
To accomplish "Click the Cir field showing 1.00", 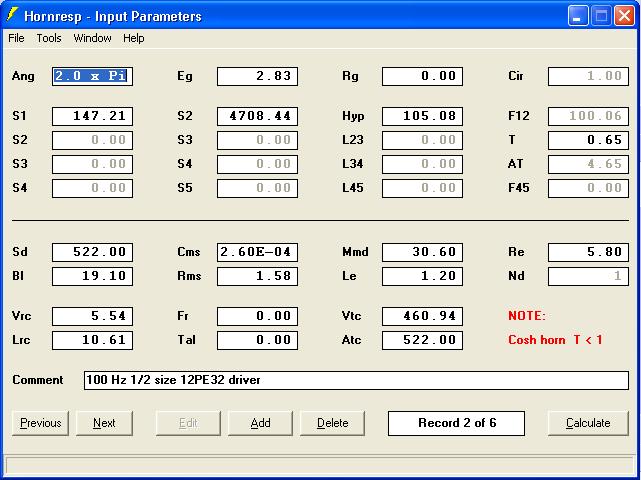I will (588, 76).
